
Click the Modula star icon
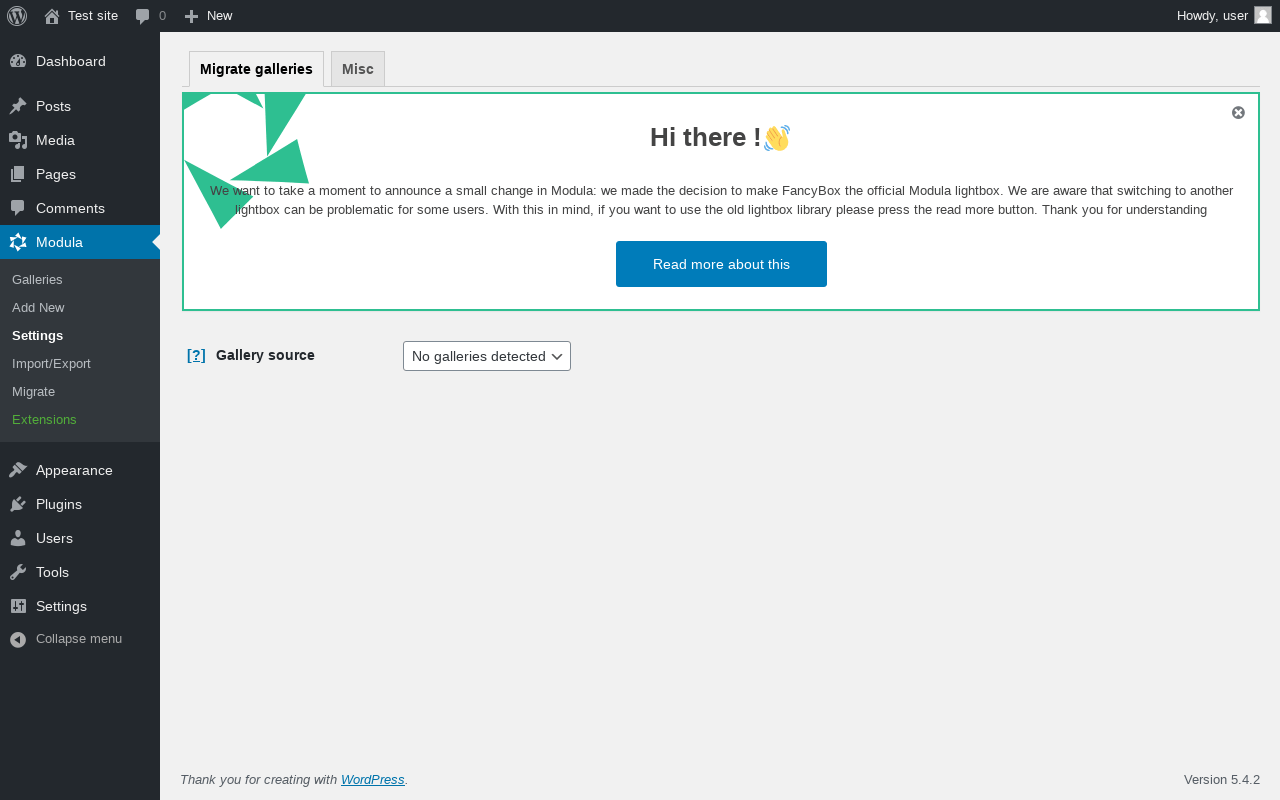(18, 242)
